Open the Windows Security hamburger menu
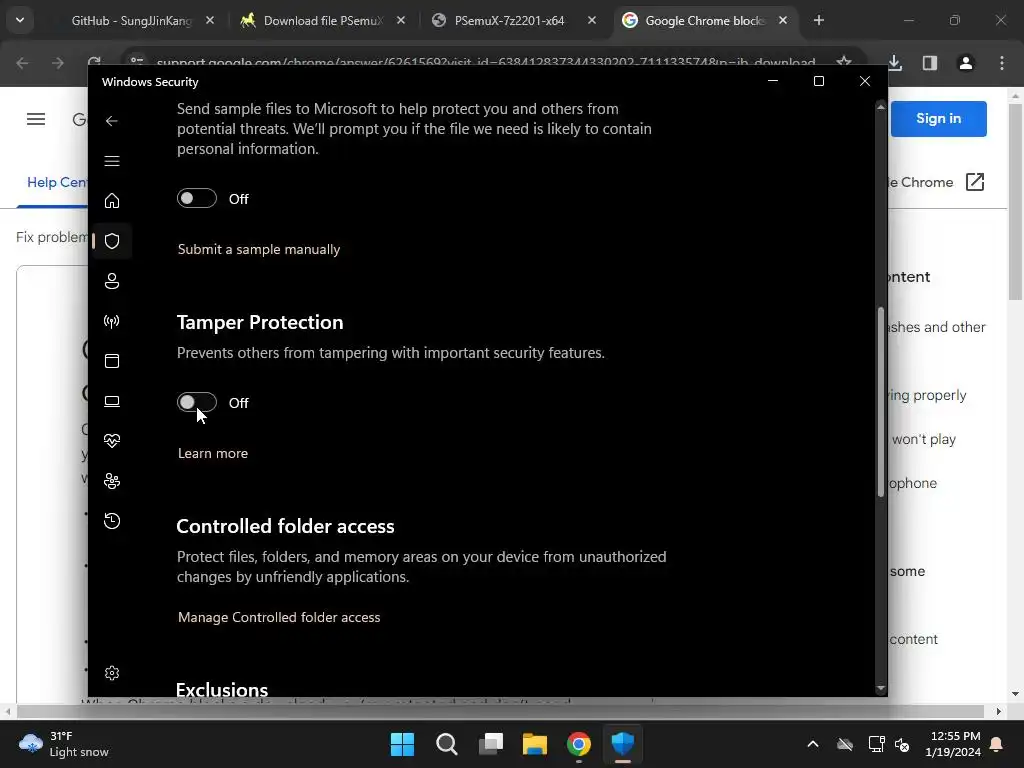This screenshot has width=1024, height=768. (x=112, y=161)
